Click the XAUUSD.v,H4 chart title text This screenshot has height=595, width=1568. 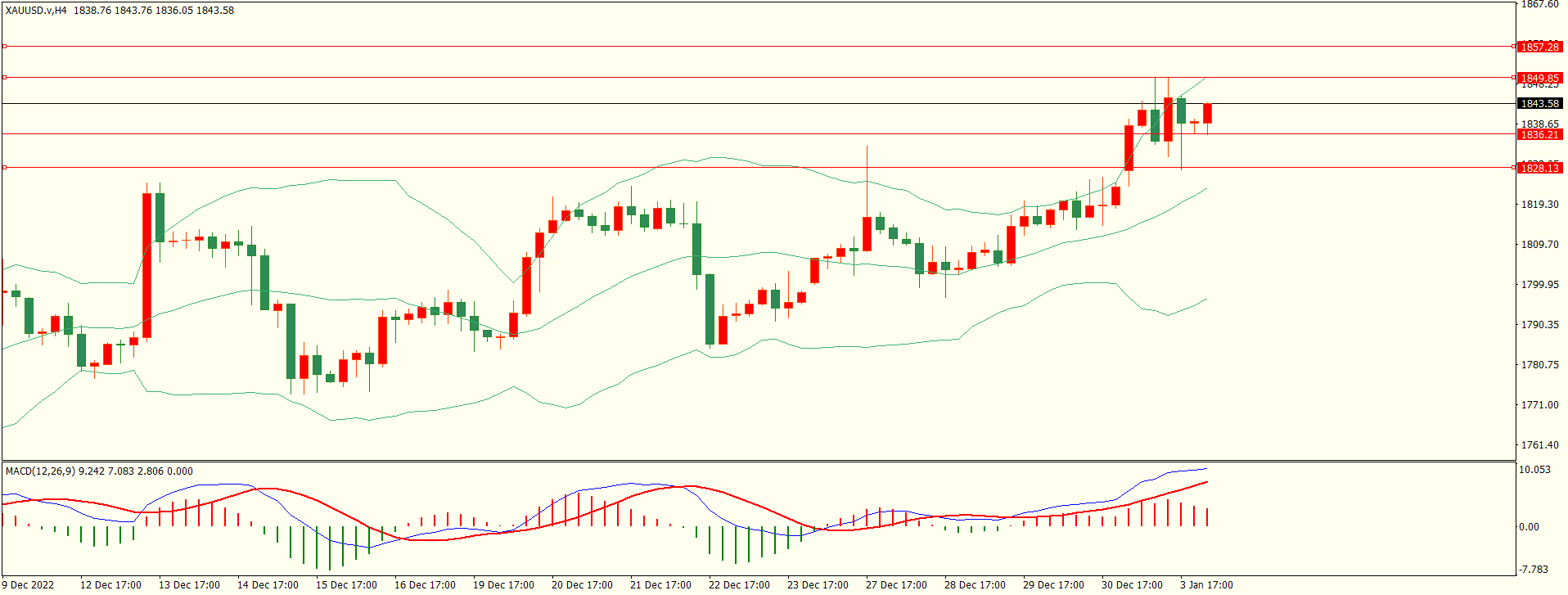point(36,11)
